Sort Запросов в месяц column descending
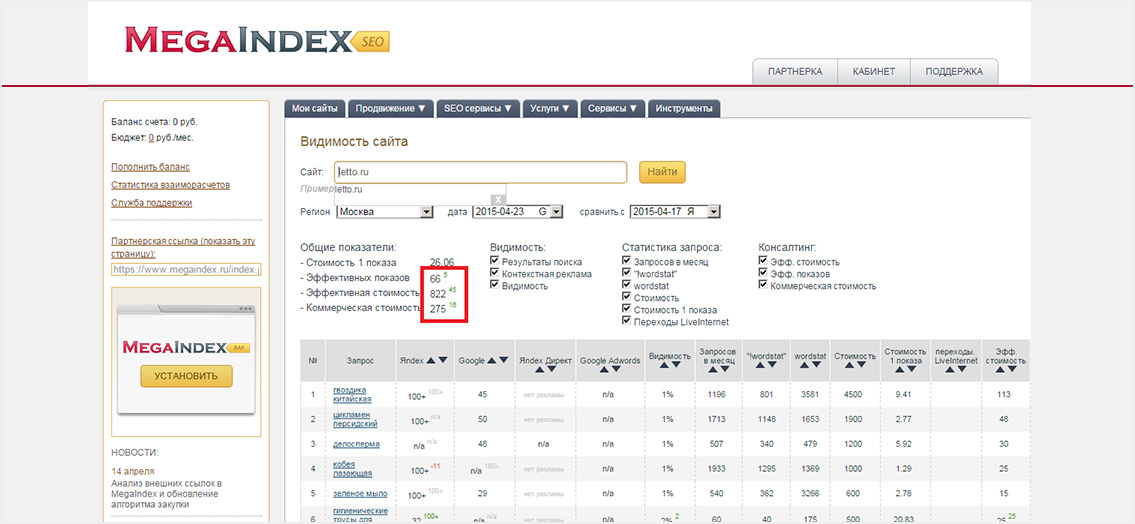 tap(725, 369)
